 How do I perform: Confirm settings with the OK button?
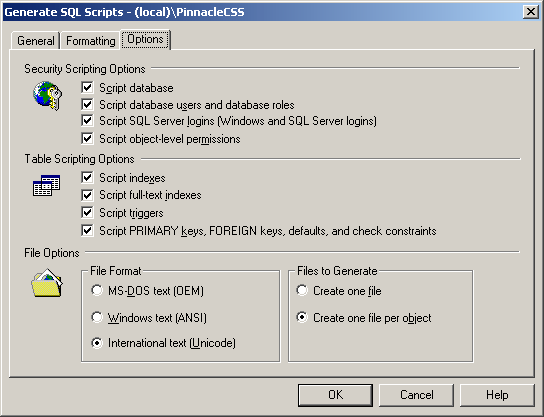click(x=335, y=395)
